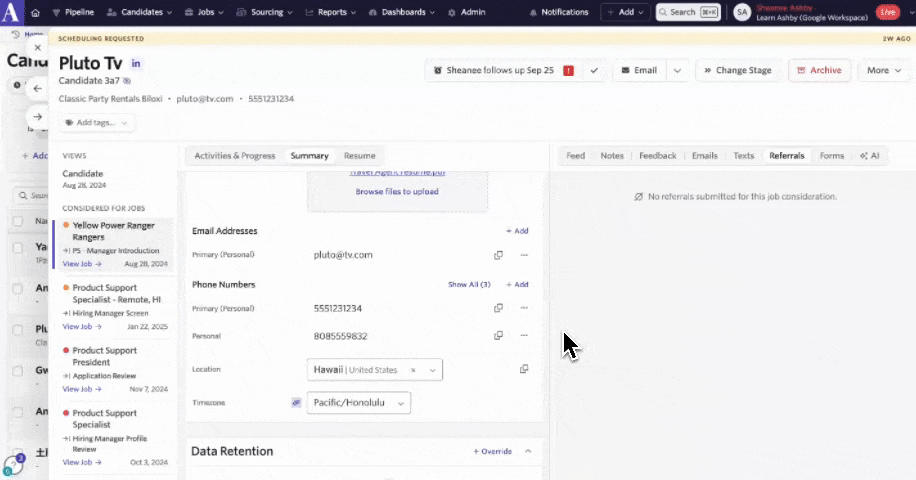Click the Archive button
Screen dimensions: 916x480
[819, 71]
